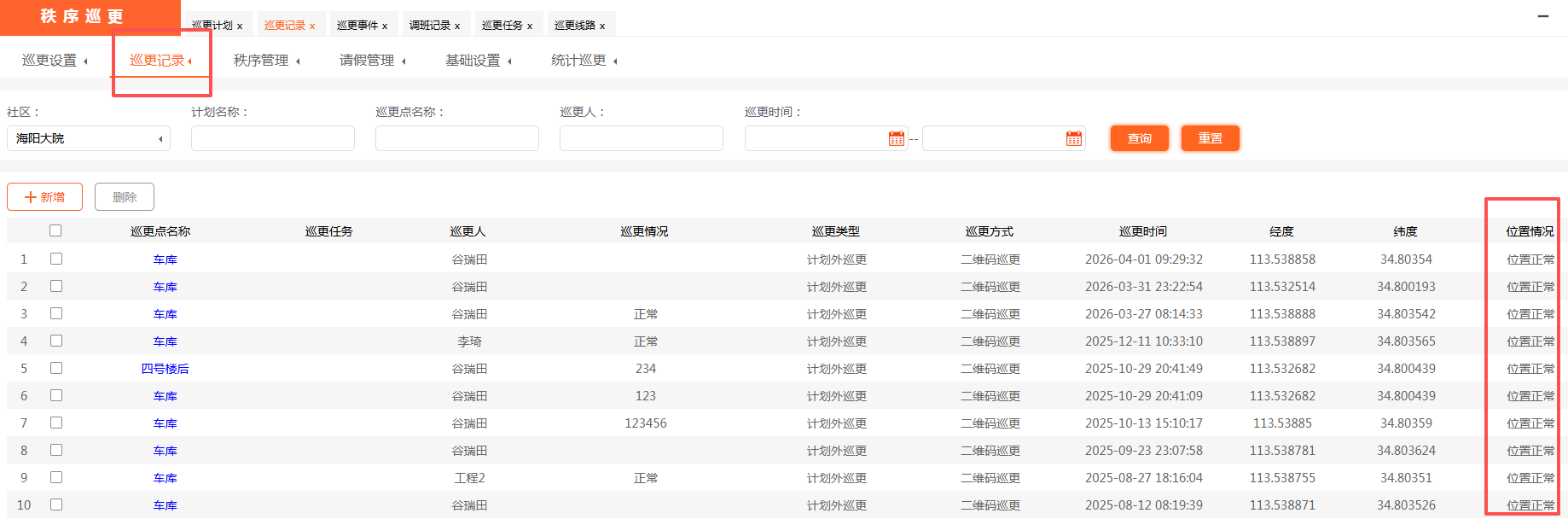This screenshot has width=1568, height=519.
Task: Minimize the window with the dash icon
Action: coord(1542,16)
